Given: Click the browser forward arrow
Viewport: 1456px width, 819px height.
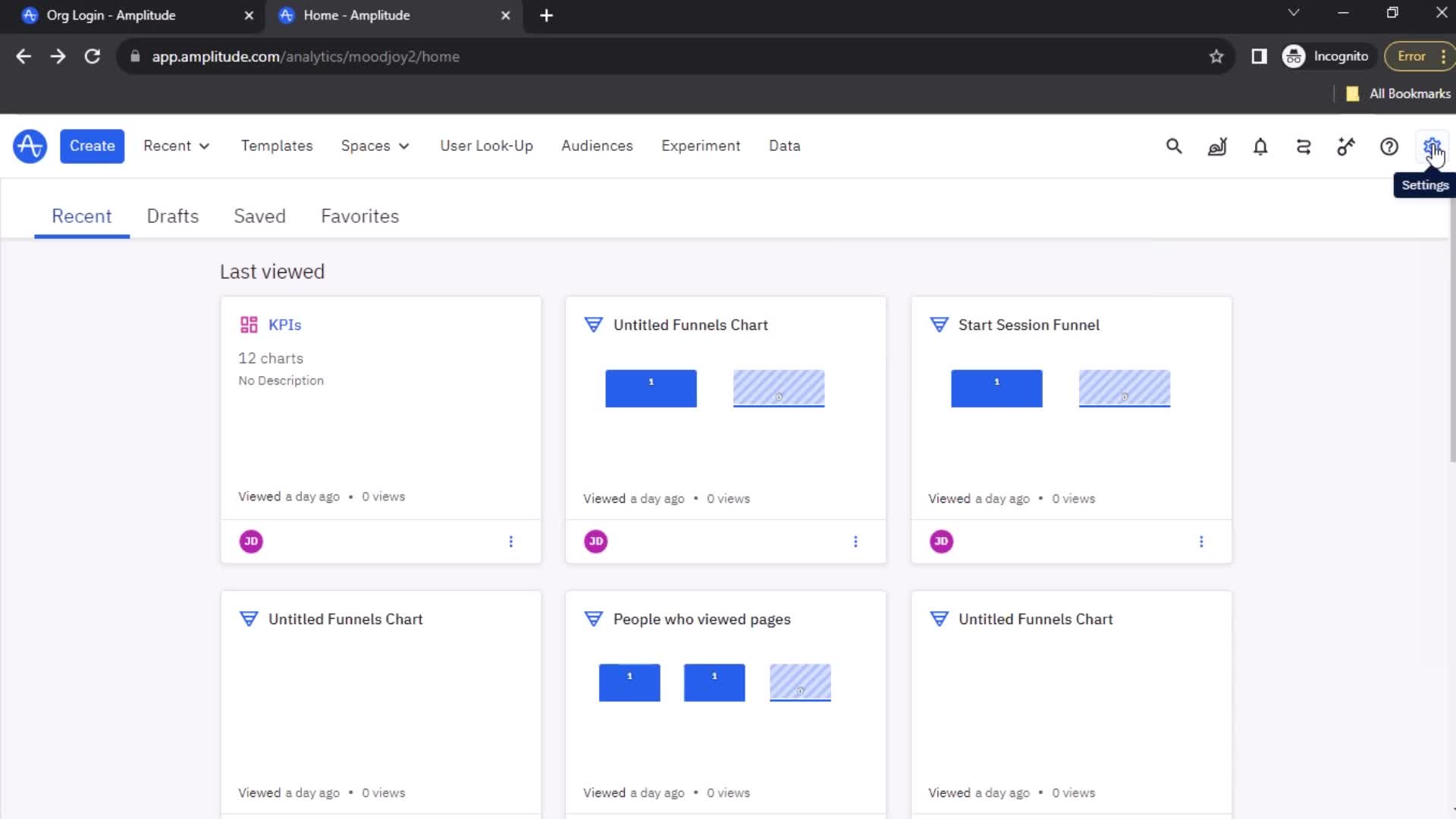Looking at the screenshot, I should click(58, 57).
